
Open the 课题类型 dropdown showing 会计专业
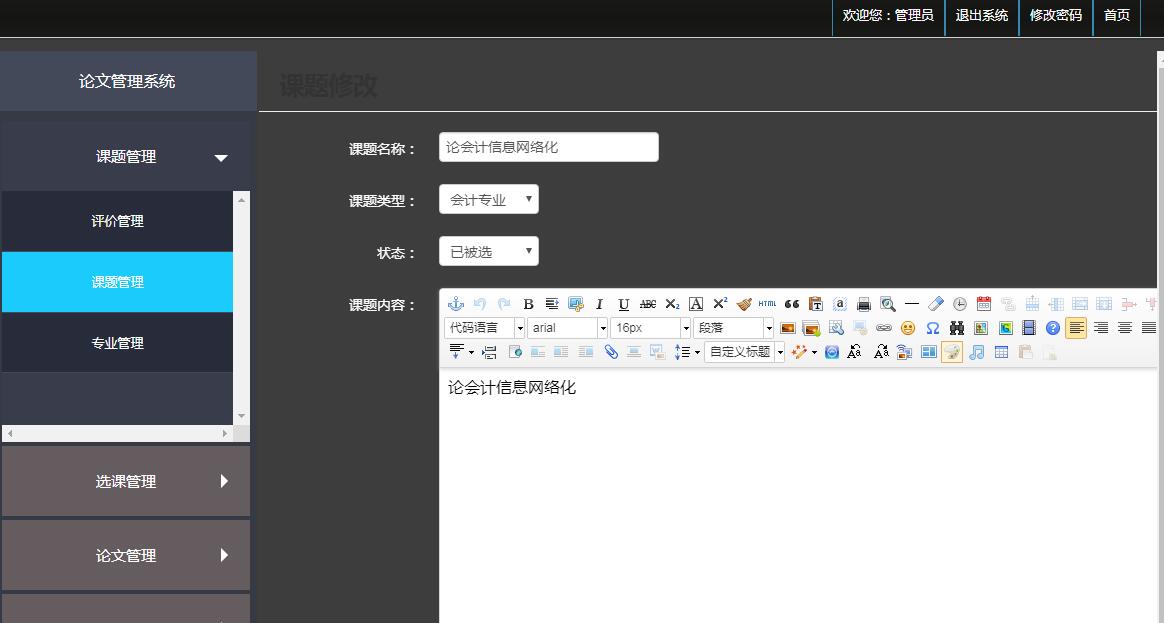click(488, 200)
